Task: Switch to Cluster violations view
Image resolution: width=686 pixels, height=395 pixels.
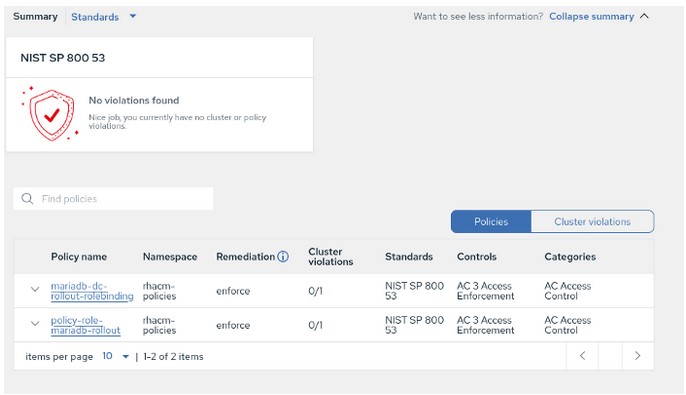Action: pyautogui.click(x=592, y=222)
